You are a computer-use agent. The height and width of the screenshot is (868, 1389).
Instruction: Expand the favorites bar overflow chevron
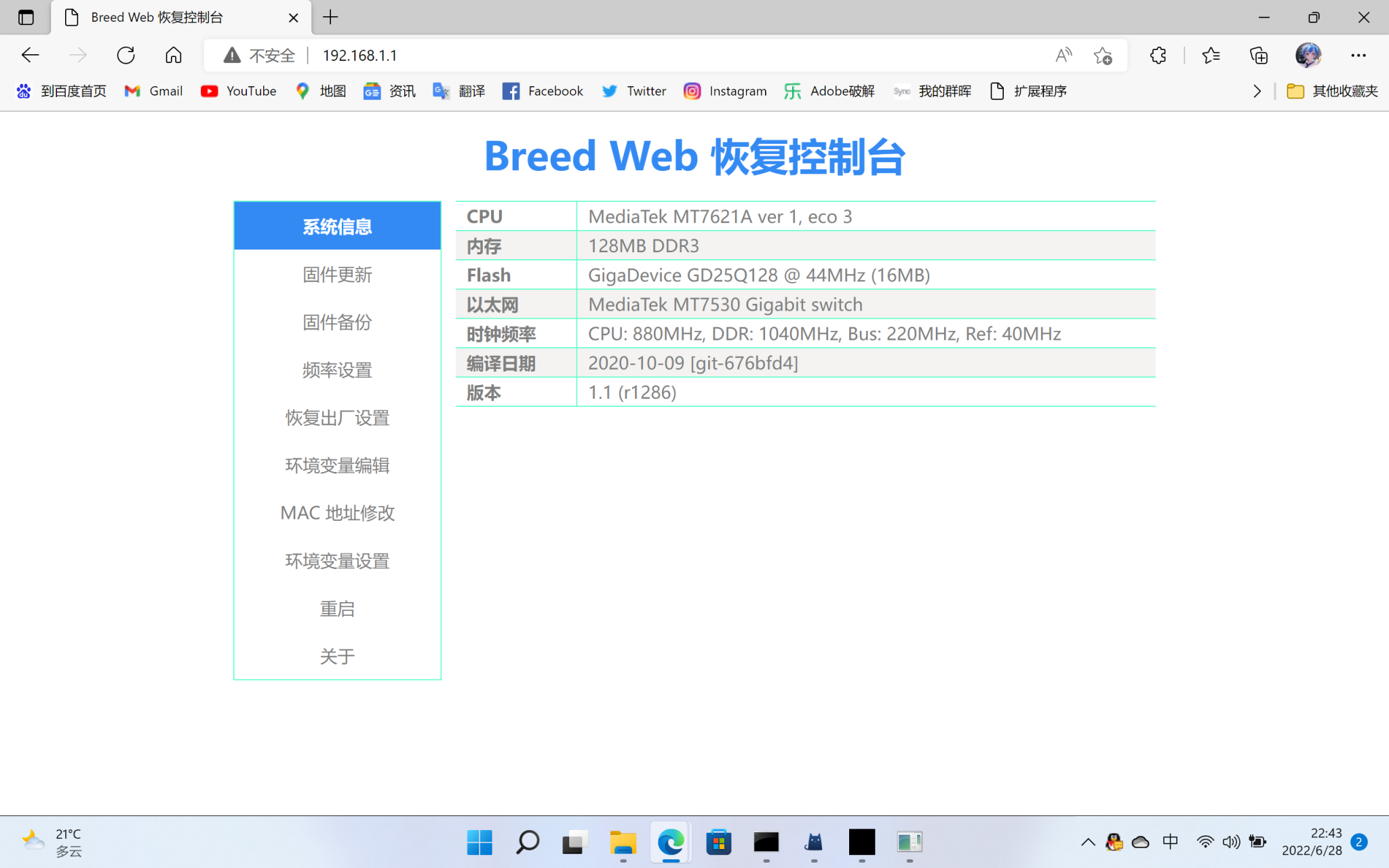1257,91
